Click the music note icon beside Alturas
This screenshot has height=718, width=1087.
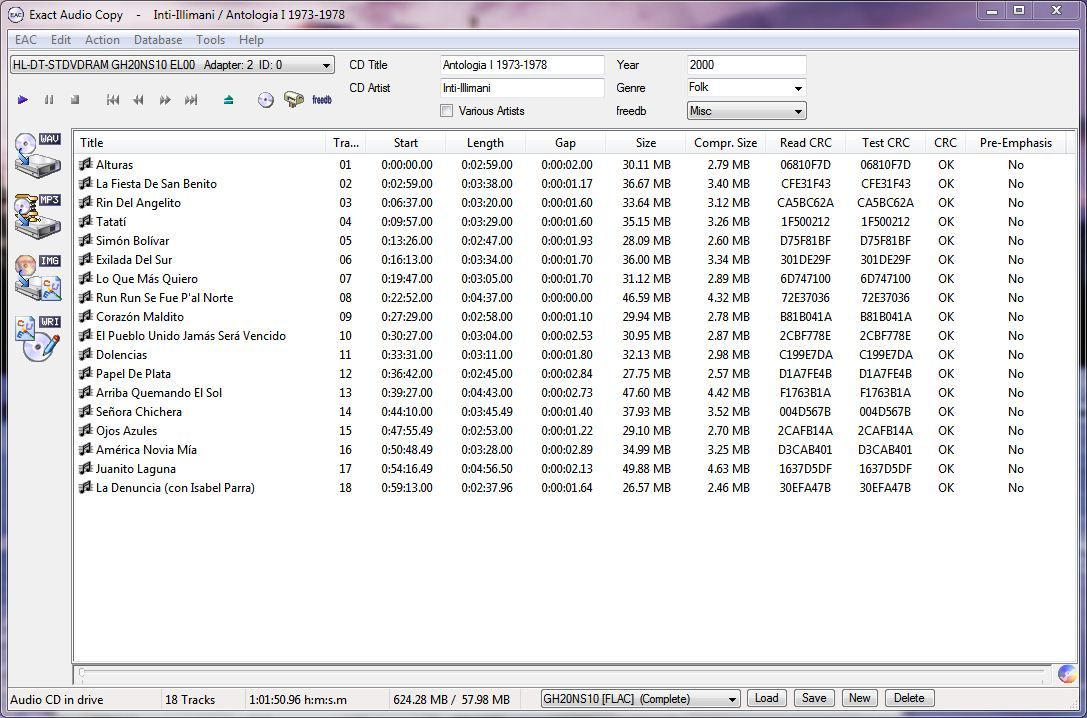click(86, 164)
